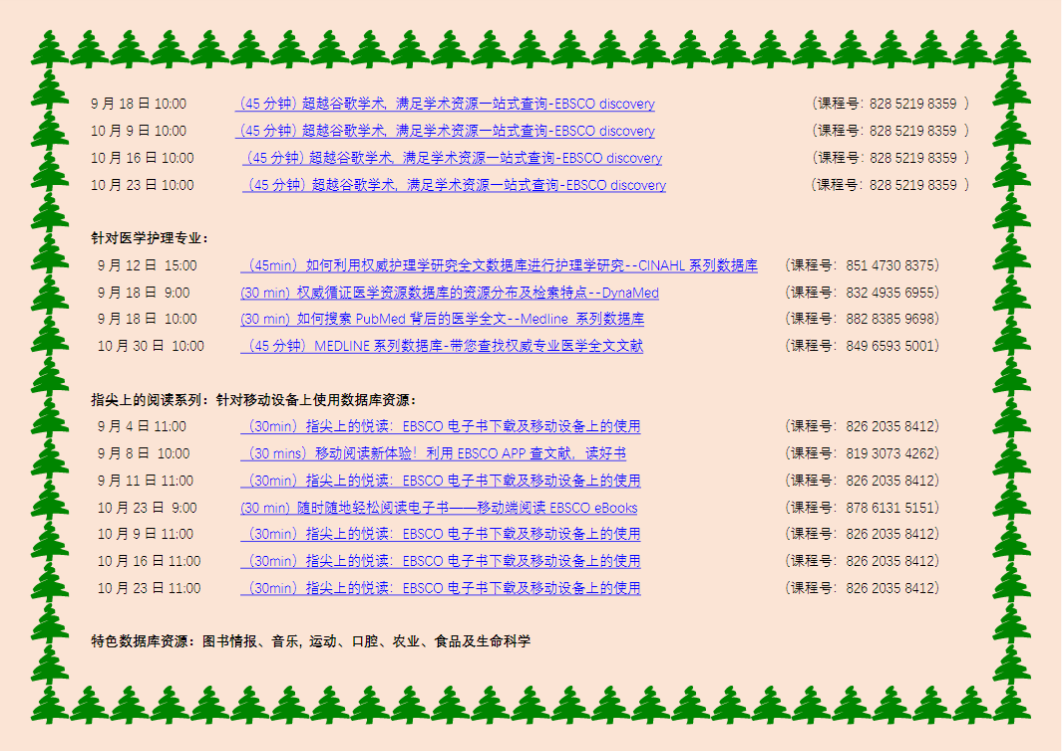Open the 10月30日 MEDLINE 45分钟 session link
Screen dimensions: 1062x751
pyautogui.click(x=441, y=346)
